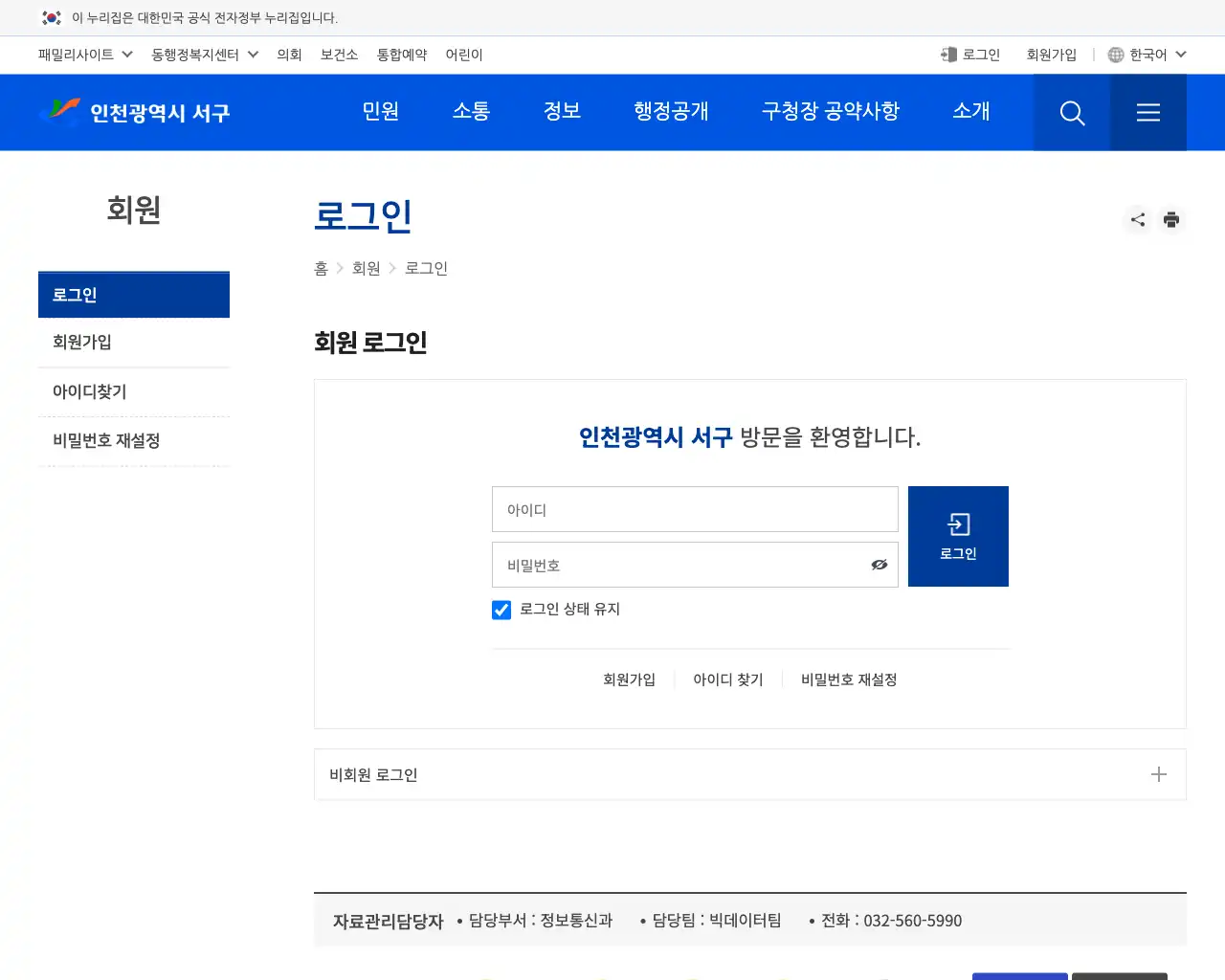Viewport: 1225px width, 980px height.
Task: Open the 통합예약 menu
Action: [401, 55]
